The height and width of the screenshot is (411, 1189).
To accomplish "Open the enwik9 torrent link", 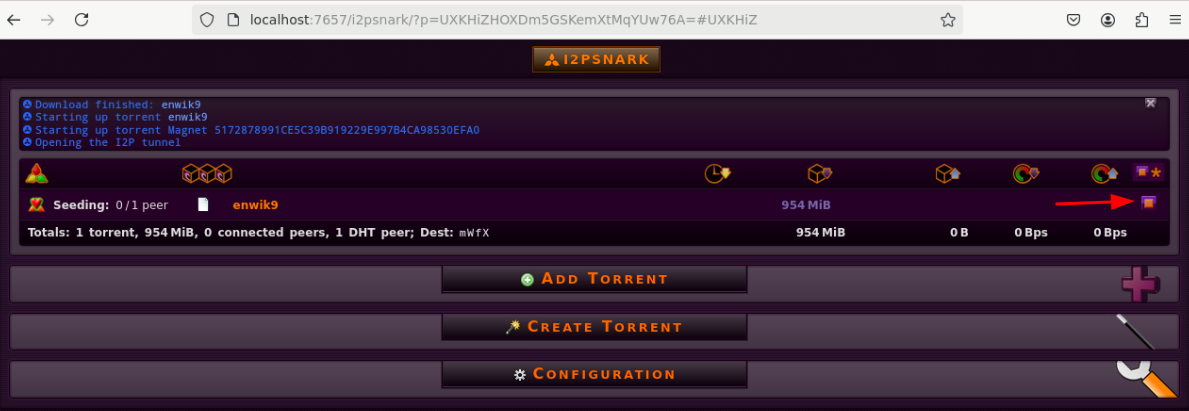I will click(256, 205).
